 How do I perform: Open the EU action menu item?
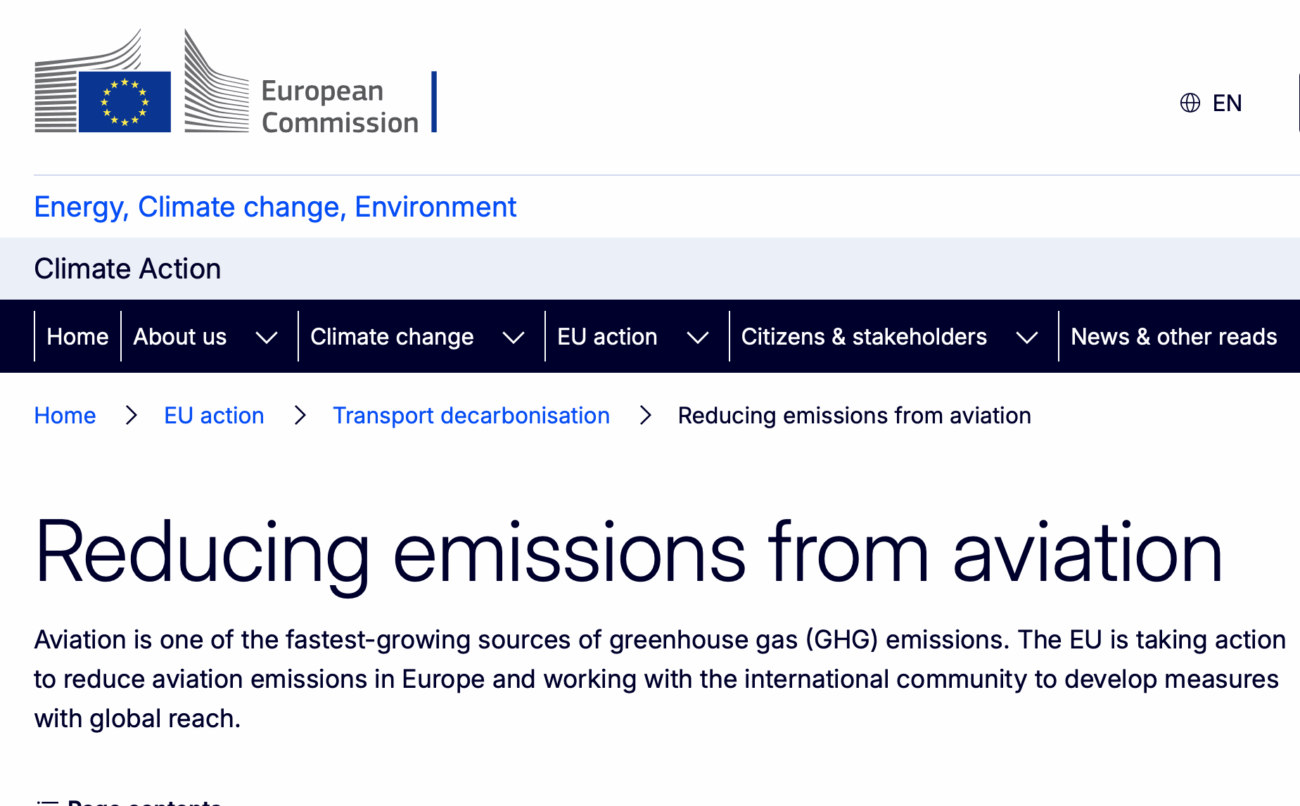click(607, 337)
